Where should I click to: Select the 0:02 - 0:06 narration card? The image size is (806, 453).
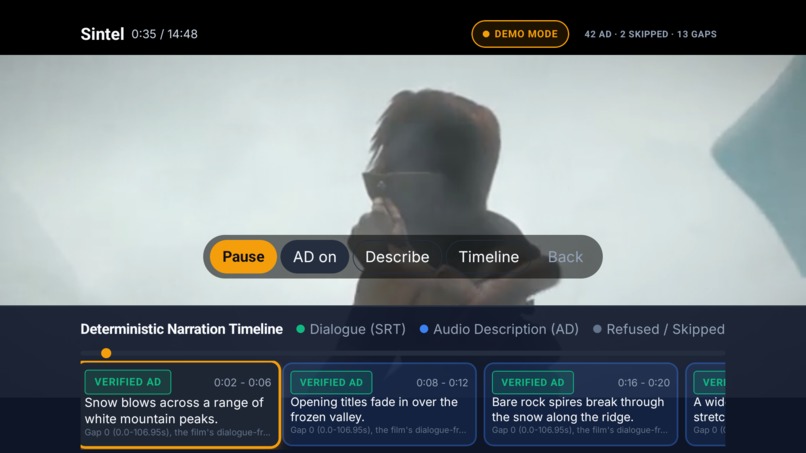[180, 405]
